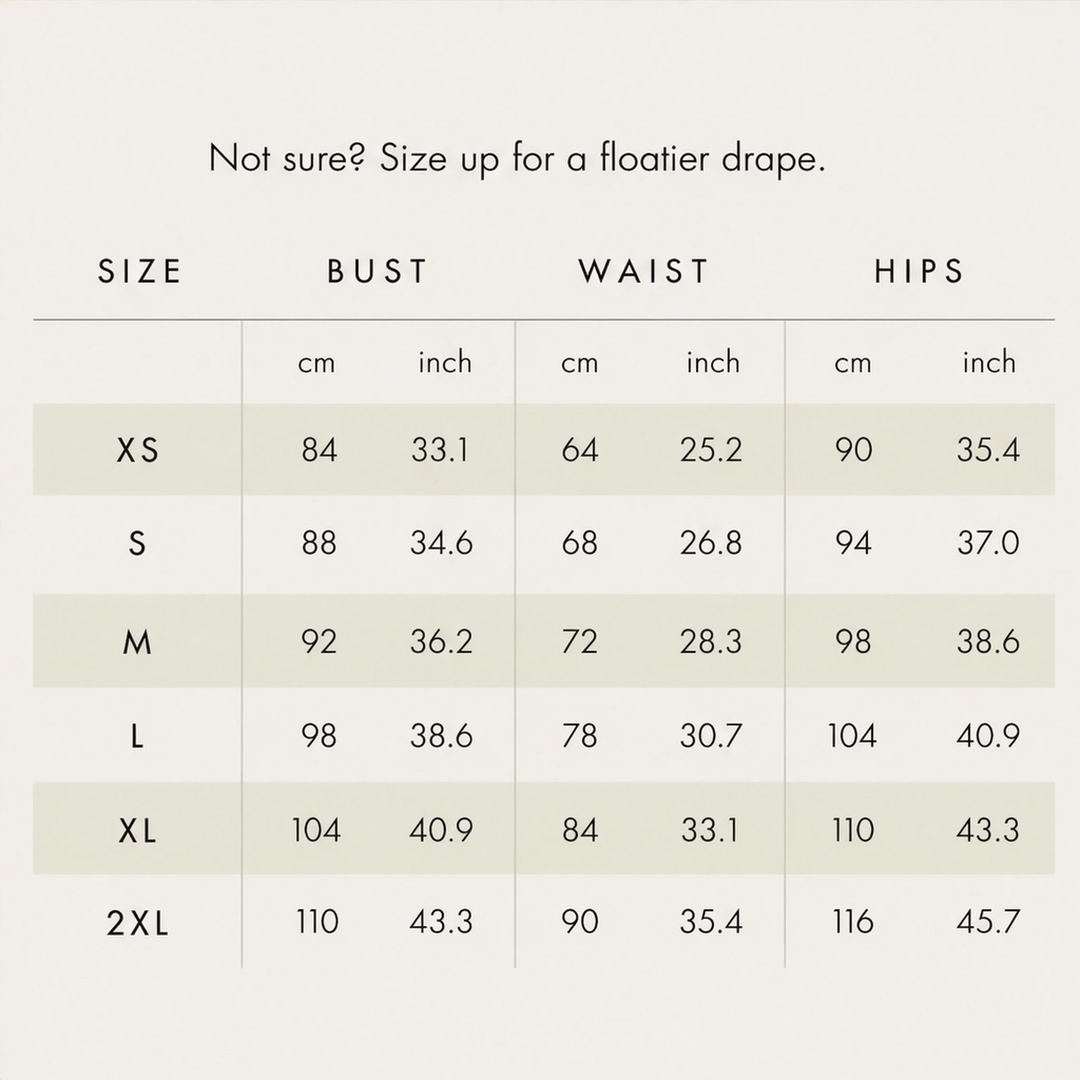Click waist cm value 78 for L
This screenshot has width=1080, height=1080.
coord(579,736)
